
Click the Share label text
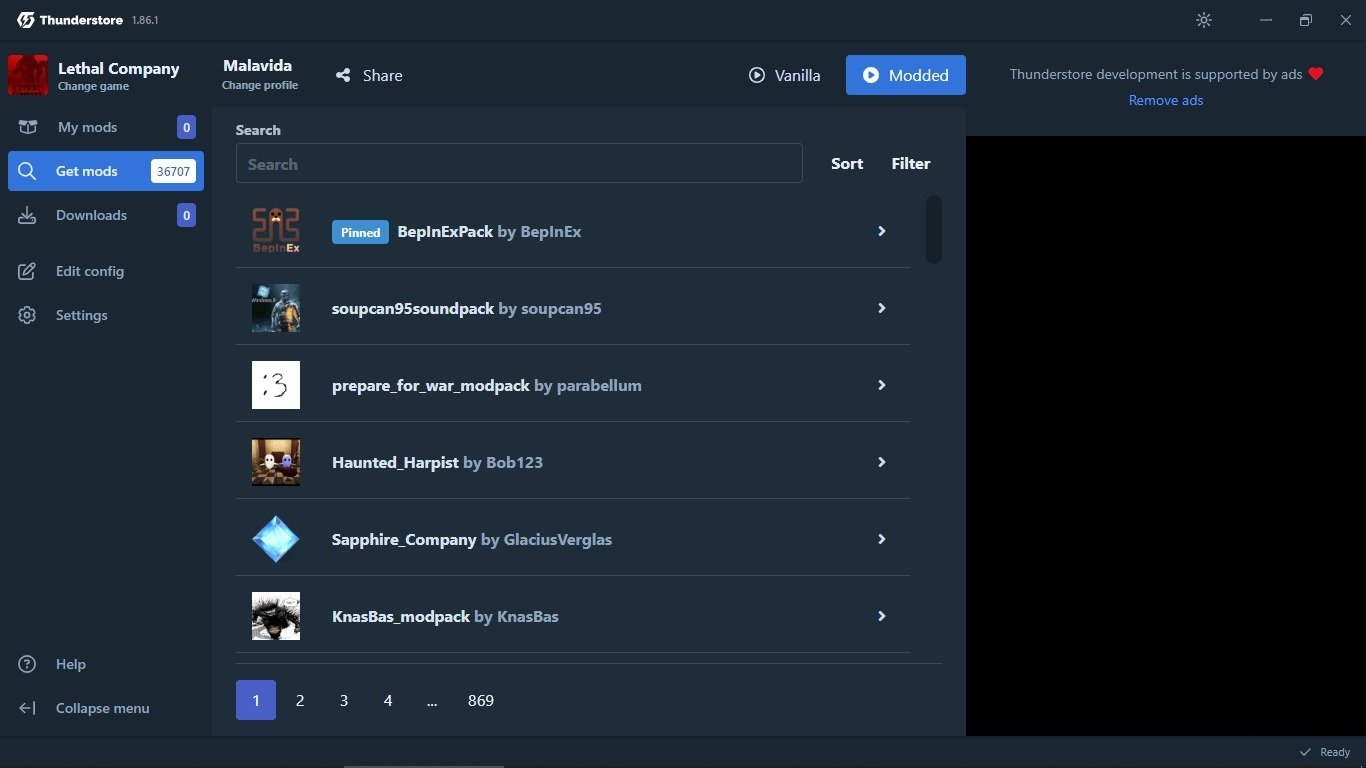coord(383,75)
